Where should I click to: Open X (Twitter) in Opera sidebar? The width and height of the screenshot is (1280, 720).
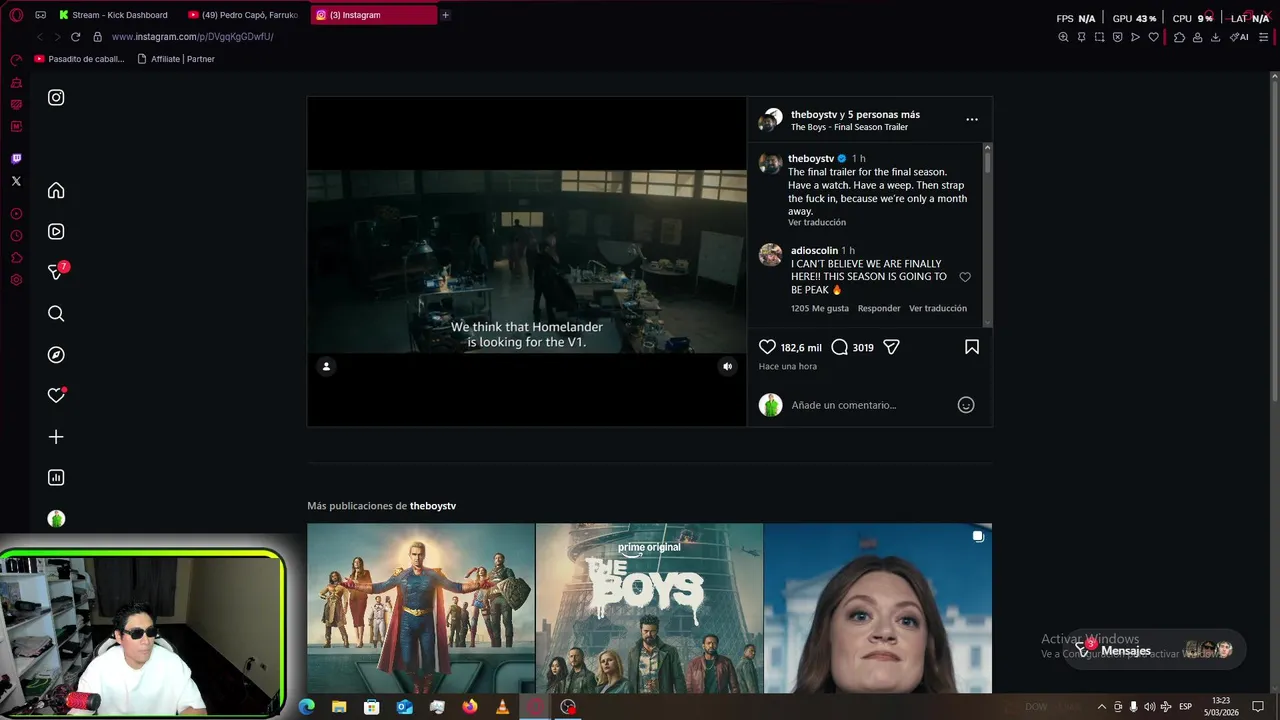coord(16,181)
